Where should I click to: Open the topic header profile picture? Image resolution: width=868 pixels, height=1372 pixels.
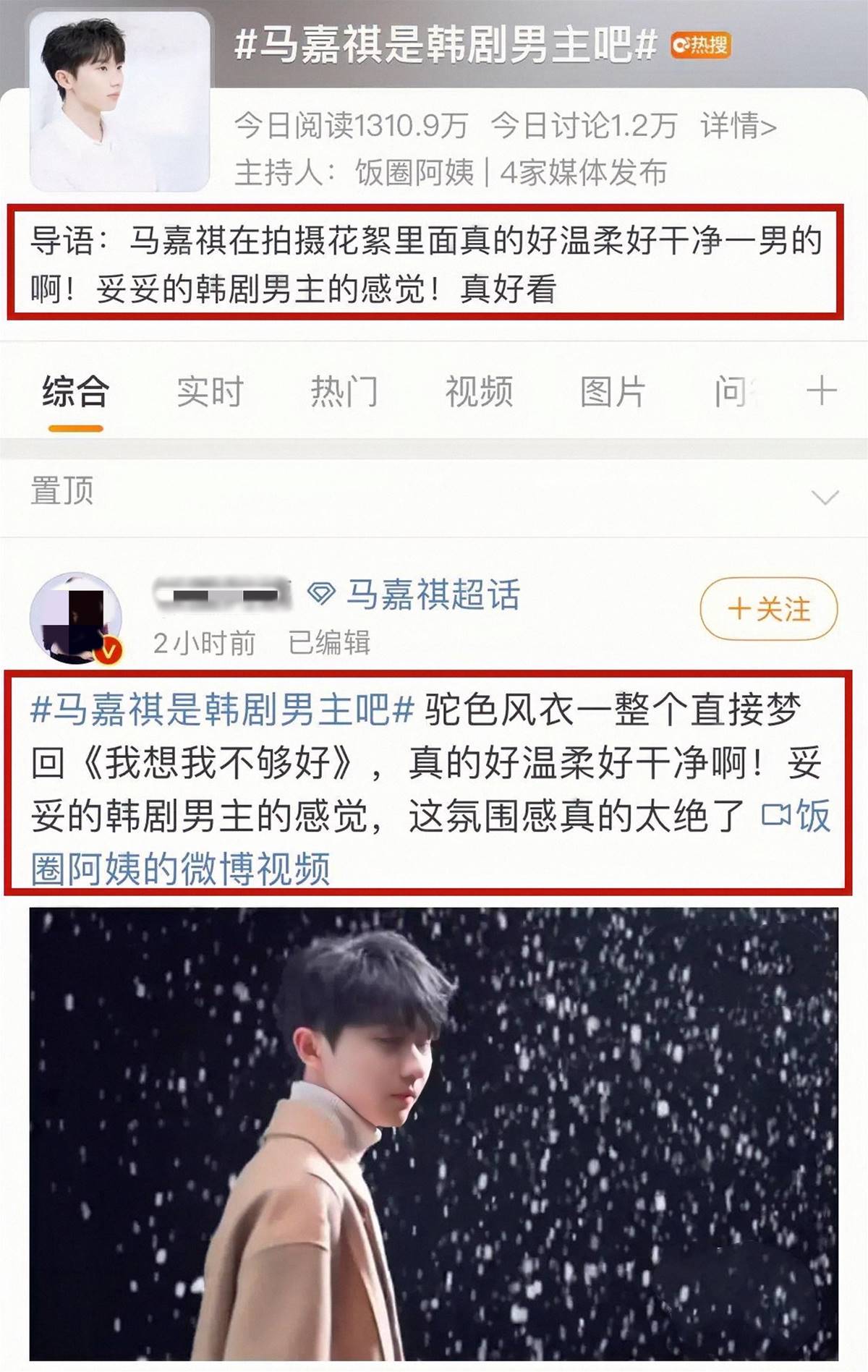pyautogui.click(x=120, y=101)
